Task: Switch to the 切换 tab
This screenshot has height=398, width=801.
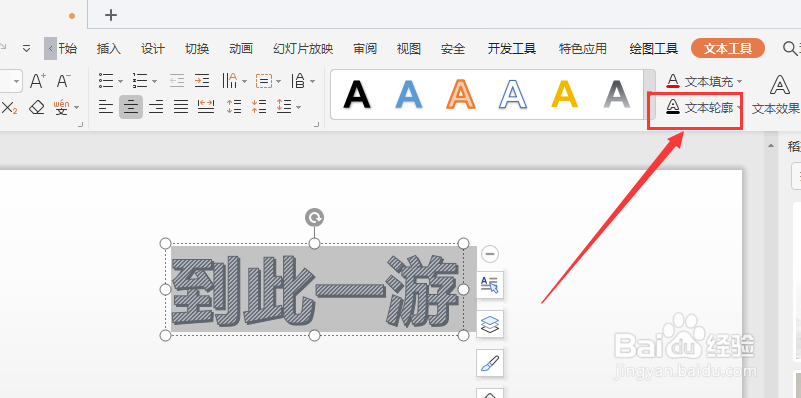Action: [x=197, y=49]
